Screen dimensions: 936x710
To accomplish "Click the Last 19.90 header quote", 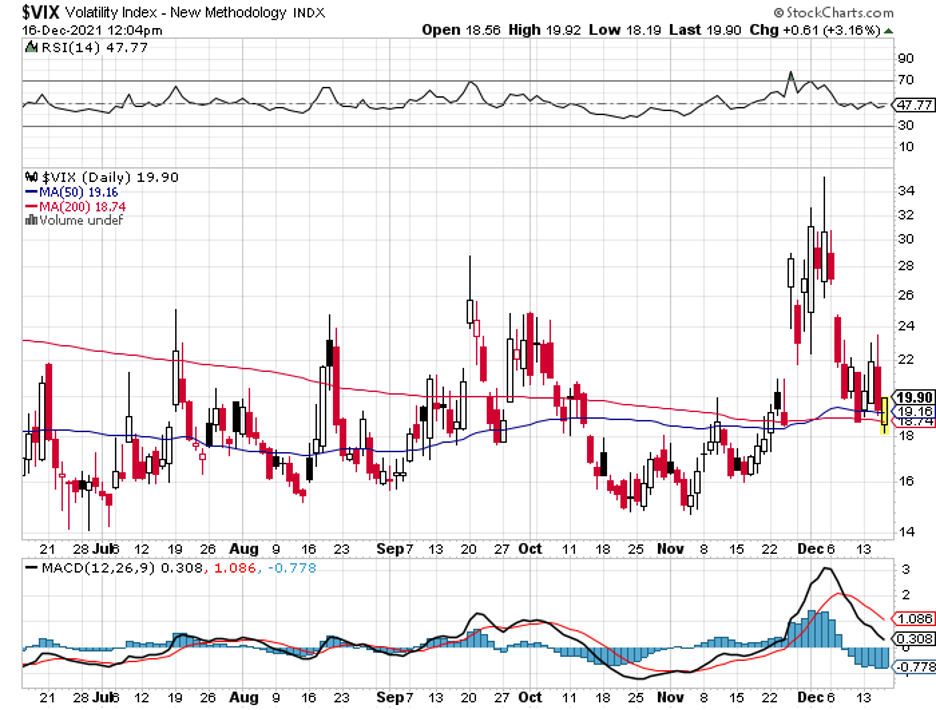I will click(705, 30).
